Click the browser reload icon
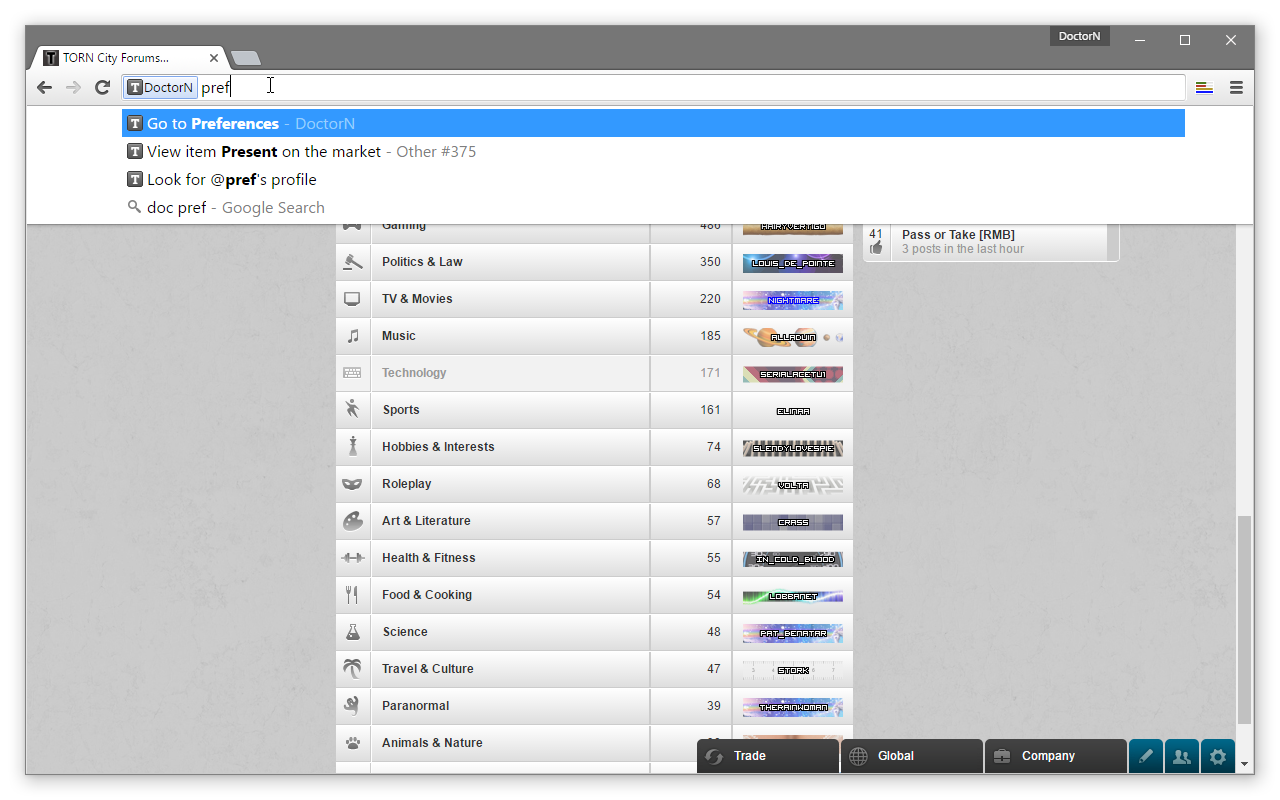The image size is (1280, 800). point(102,88)
